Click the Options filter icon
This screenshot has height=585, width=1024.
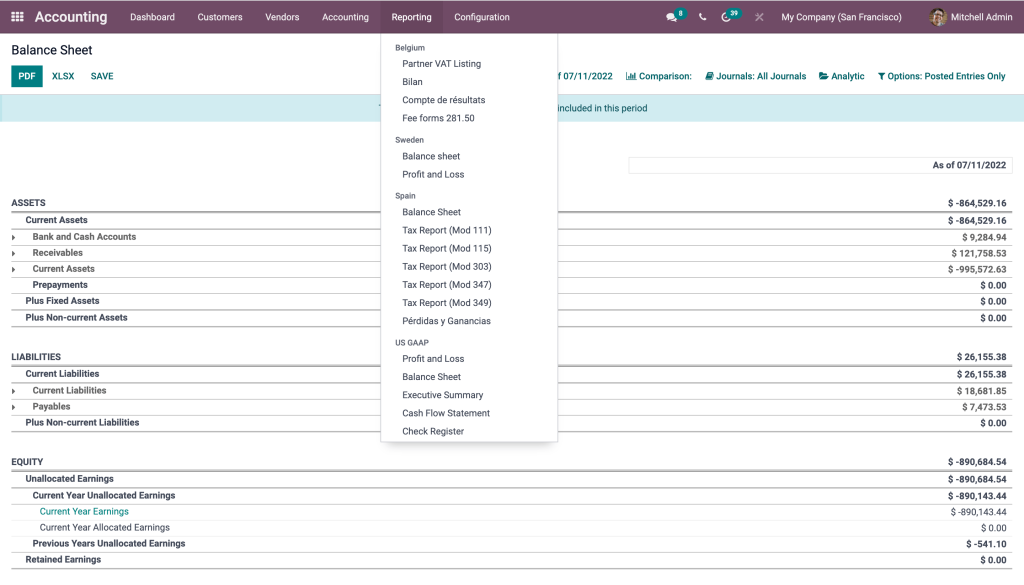[x=883, y=76]
